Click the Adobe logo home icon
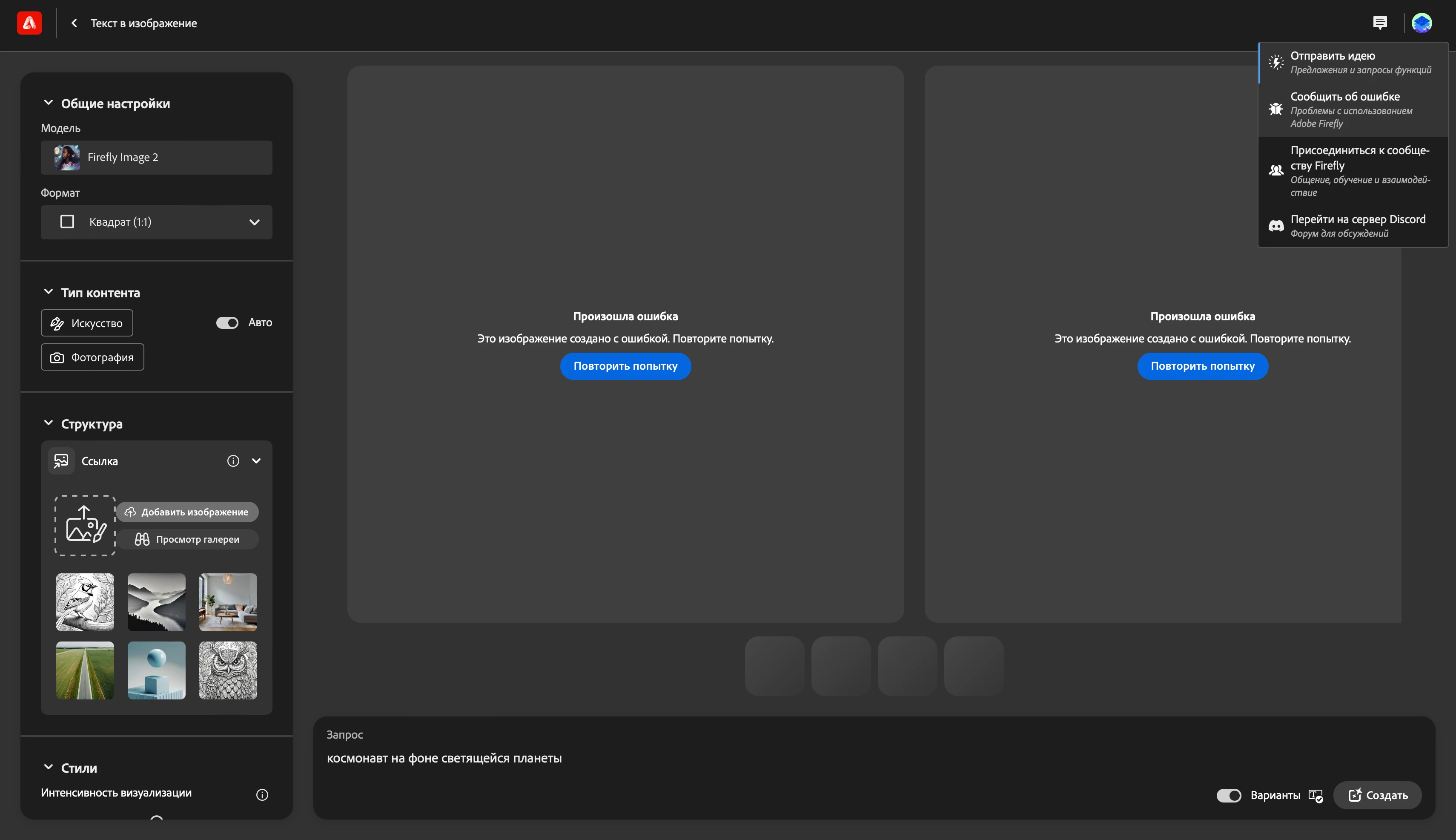Image resolution: width=1456 pixels, height=840 pixels. (29, 23)
